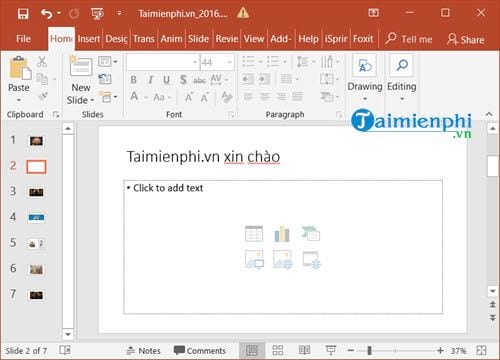Open the Transitions tab
500x360 pixels.
click(144, 39)
